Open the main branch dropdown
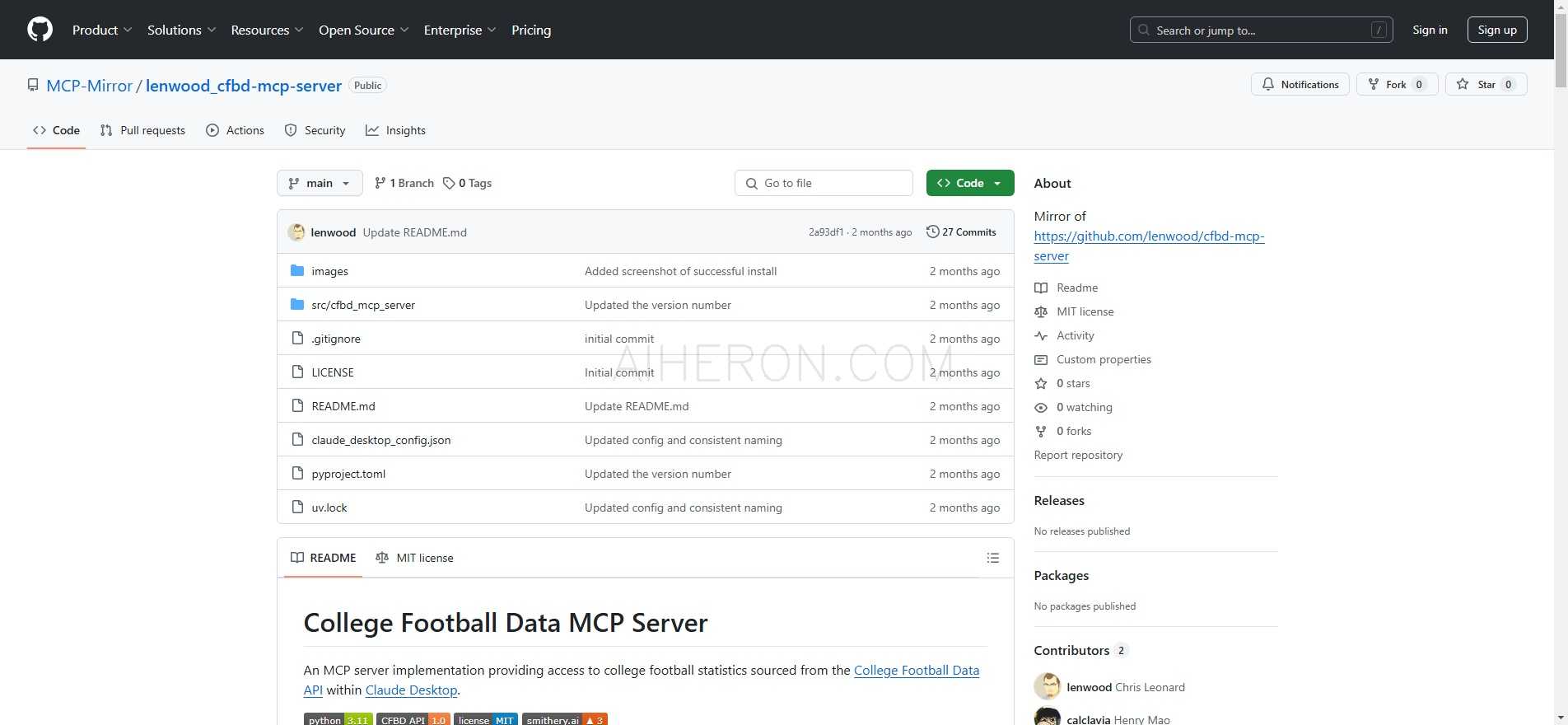The height and width of the screenshot is (725, 1568). [320, 183]
